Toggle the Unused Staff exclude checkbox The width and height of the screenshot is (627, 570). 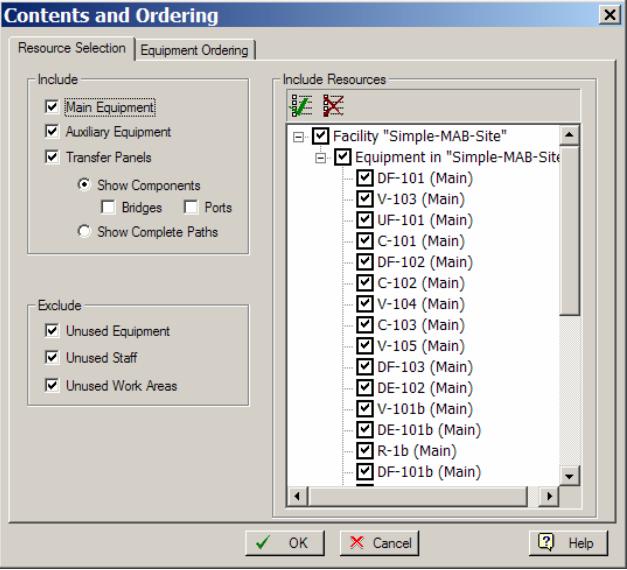point(51,358)
